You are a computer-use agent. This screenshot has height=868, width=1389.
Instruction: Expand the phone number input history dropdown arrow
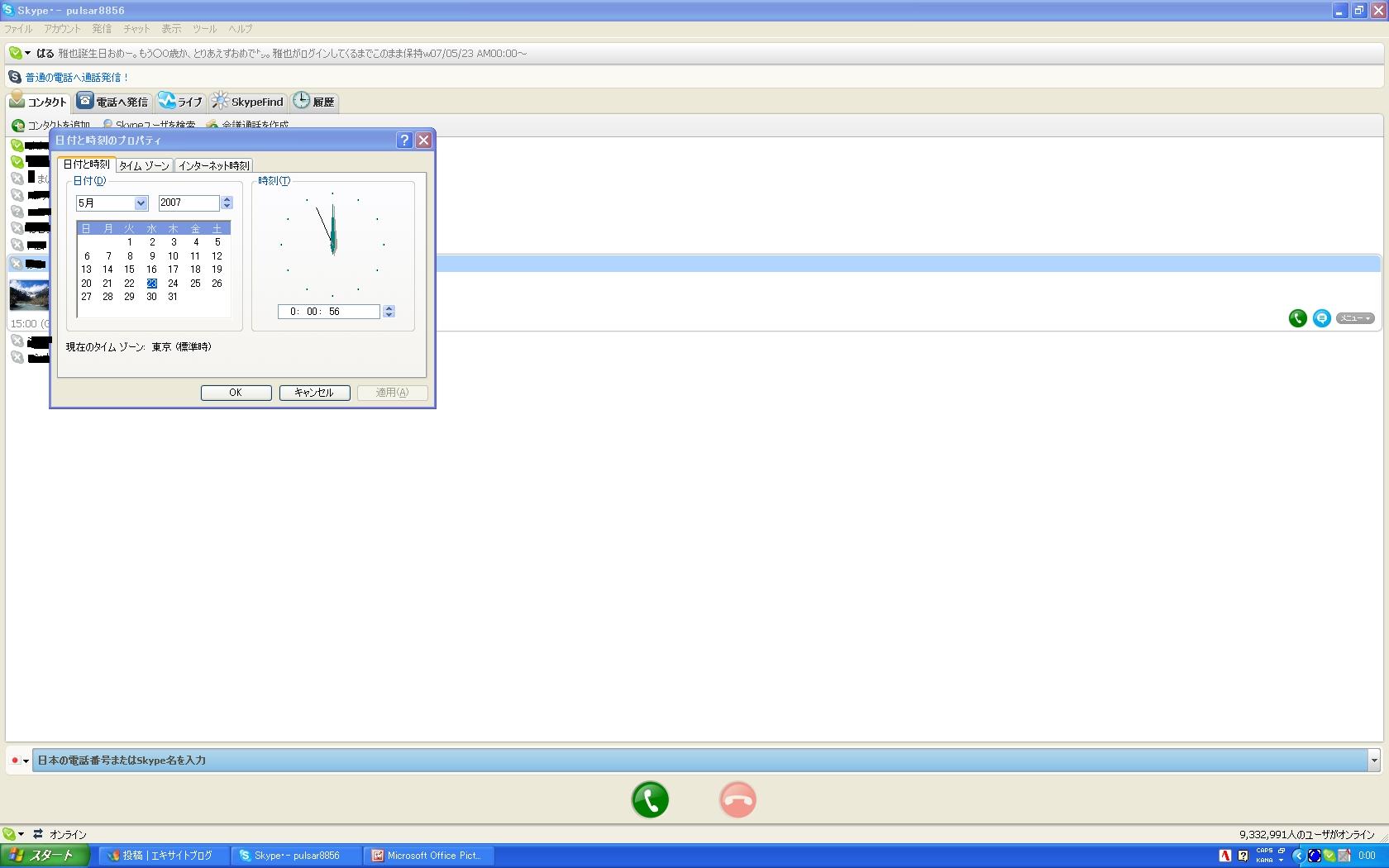coord(1374,761)
